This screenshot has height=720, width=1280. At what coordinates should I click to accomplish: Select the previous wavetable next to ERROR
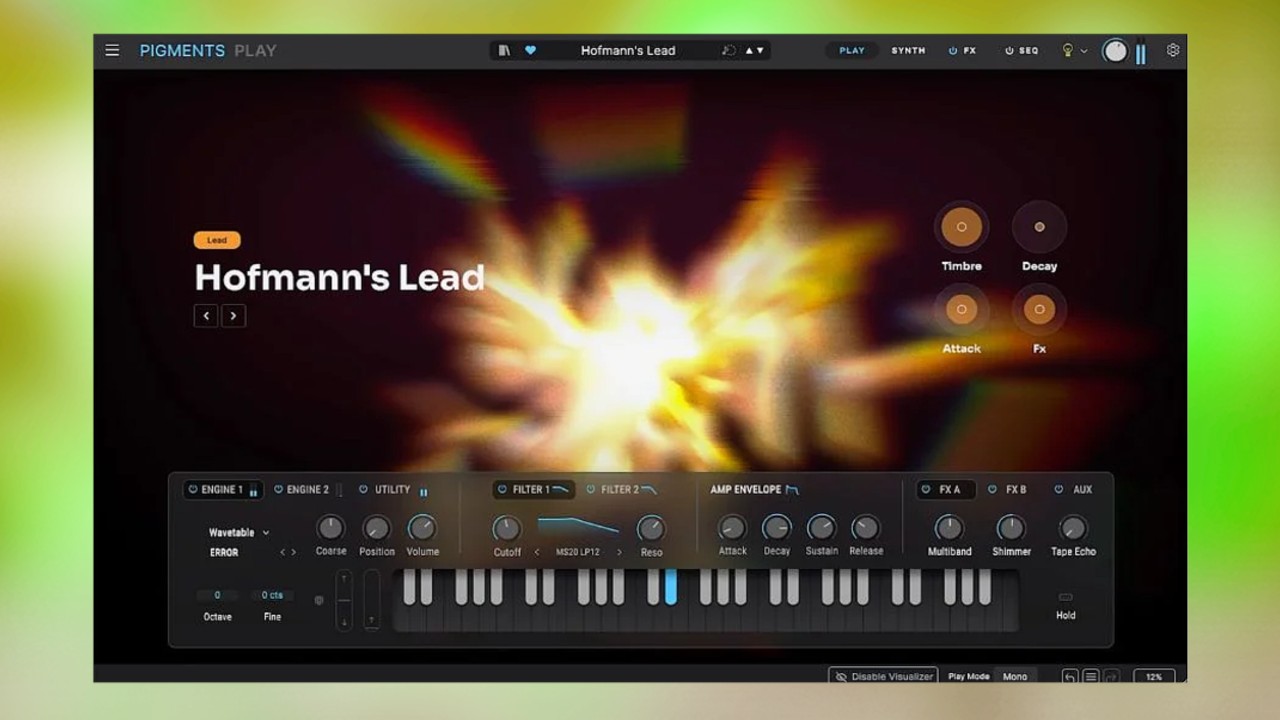pos(283,552)
